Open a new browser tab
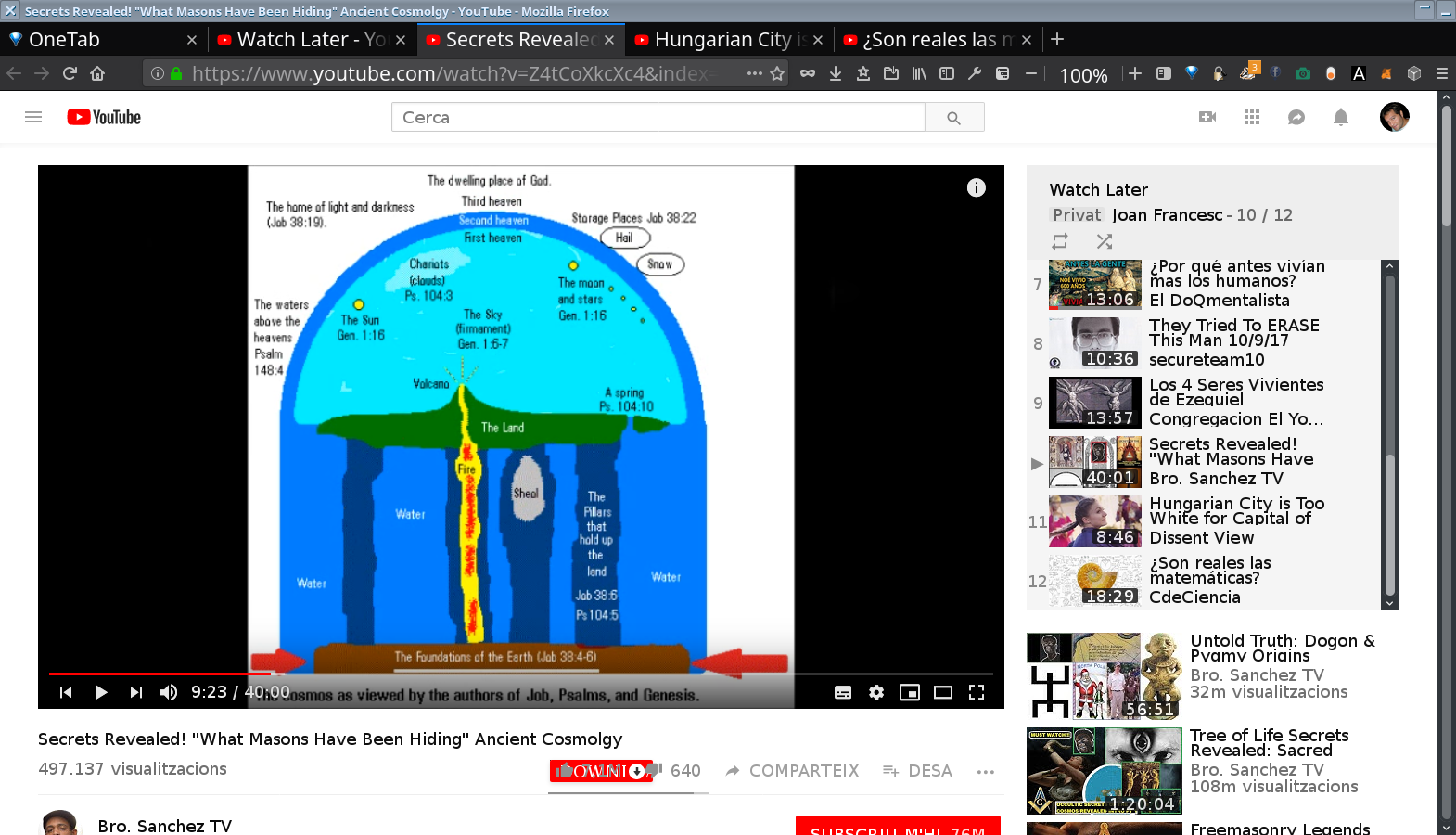 click(x=1057, y=39)
